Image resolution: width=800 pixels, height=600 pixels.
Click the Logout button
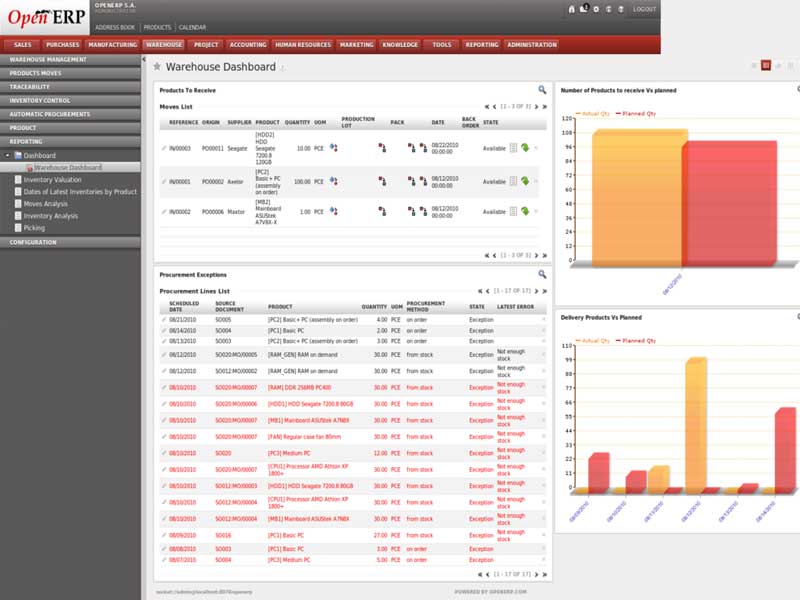click(644, 9)
